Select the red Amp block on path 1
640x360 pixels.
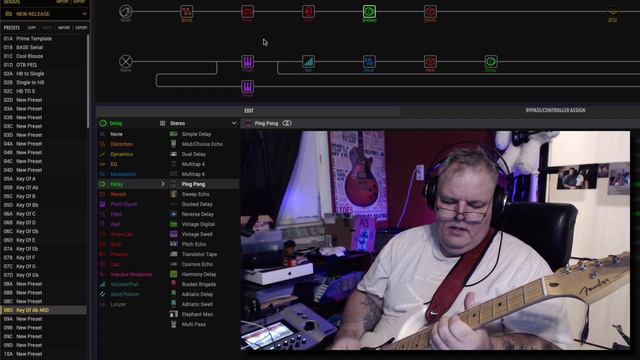247,11
